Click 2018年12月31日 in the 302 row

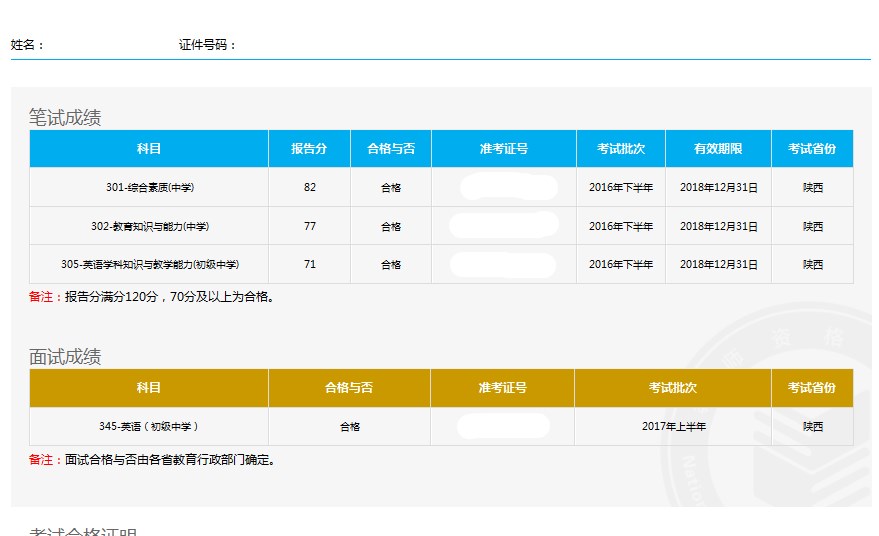tap(718, 227)
